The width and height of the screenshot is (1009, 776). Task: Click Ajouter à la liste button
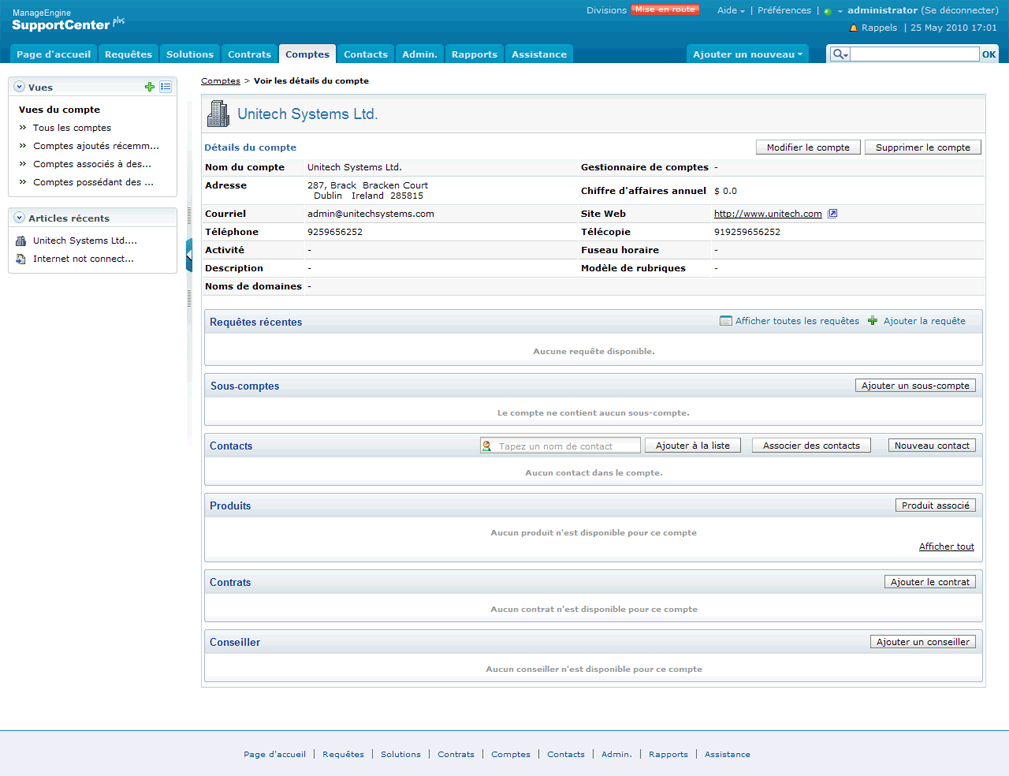[692, 445]
